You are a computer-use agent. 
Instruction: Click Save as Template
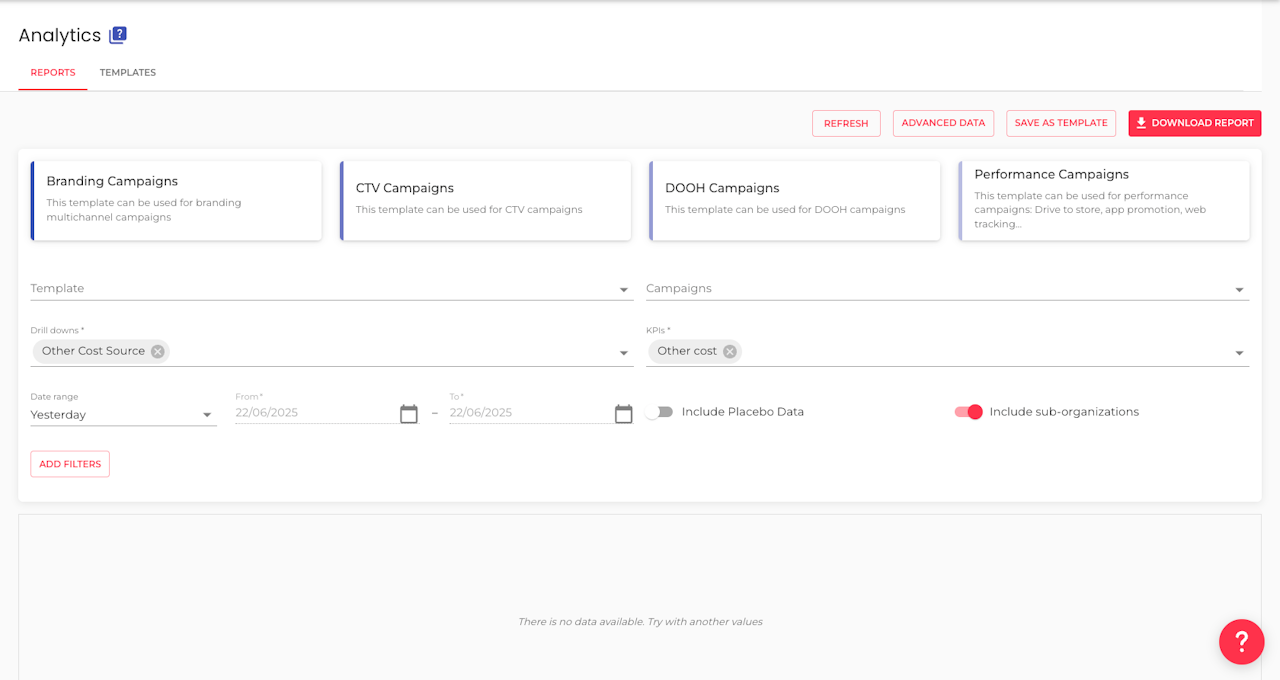point(1061,123)
